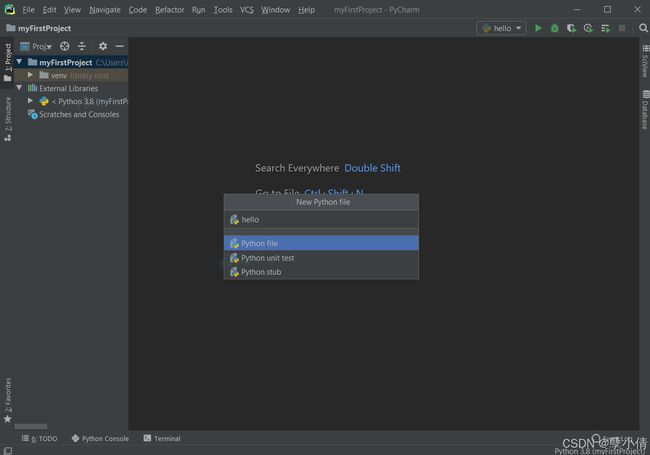Open the Python Console tool window
Image resolution: width=650 pixels, height=455 pixels.
[x=100, y=438]
